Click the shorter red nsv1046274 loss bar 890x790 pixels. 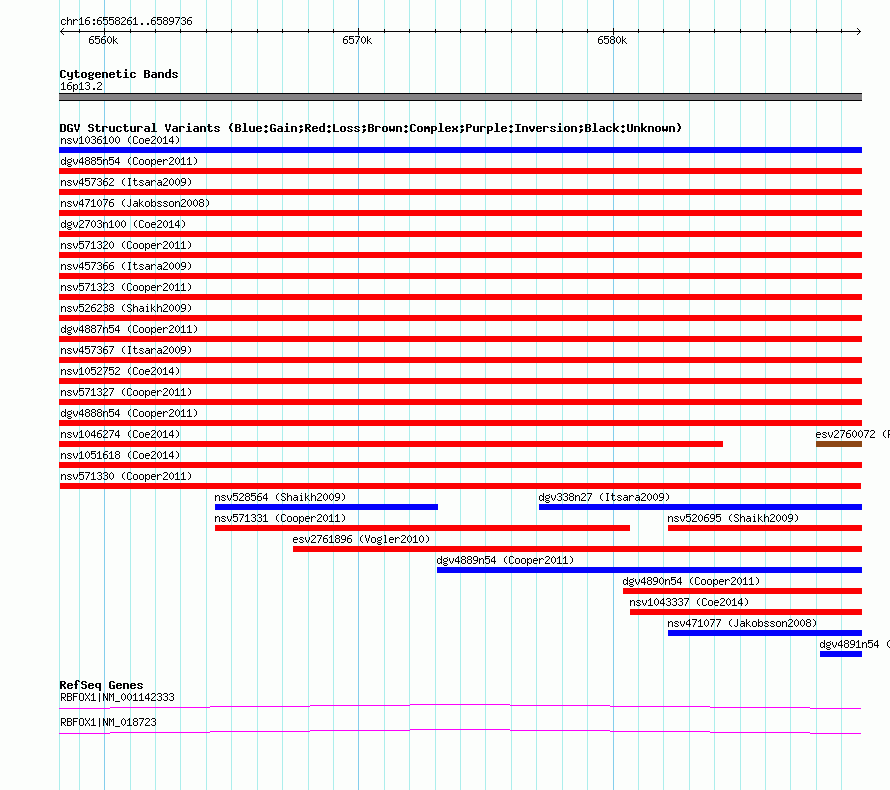point(391,444)
